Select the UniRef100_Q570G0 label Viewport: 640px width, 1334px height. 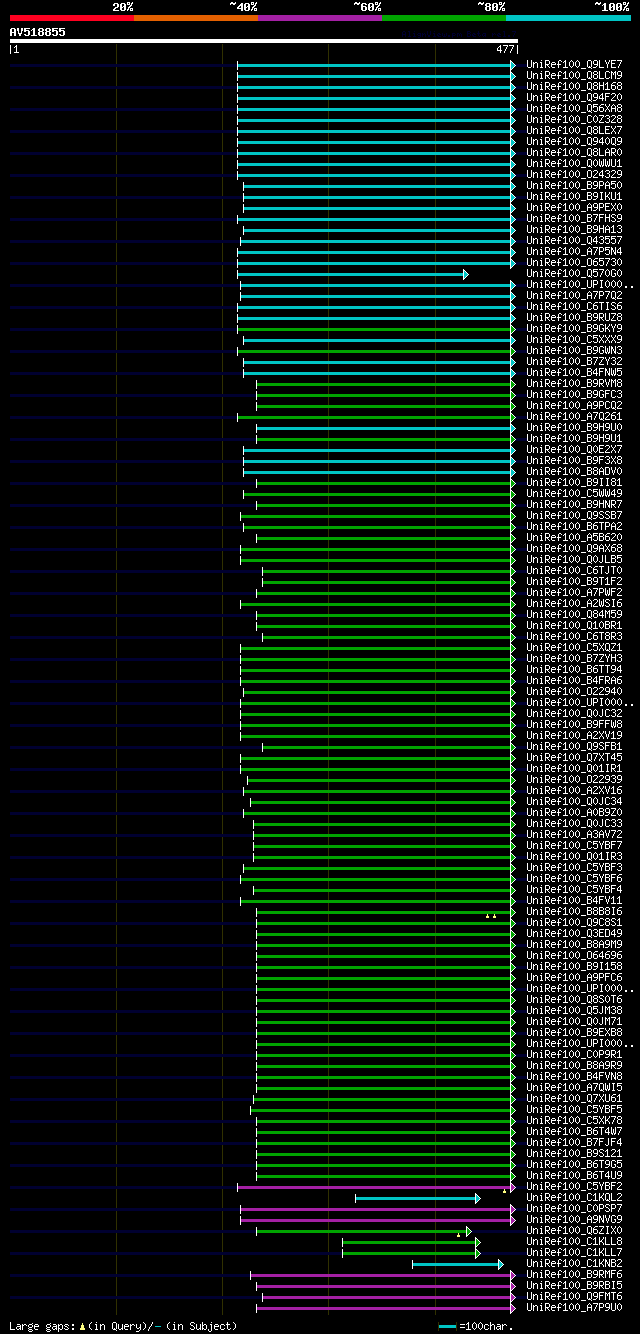574,274
